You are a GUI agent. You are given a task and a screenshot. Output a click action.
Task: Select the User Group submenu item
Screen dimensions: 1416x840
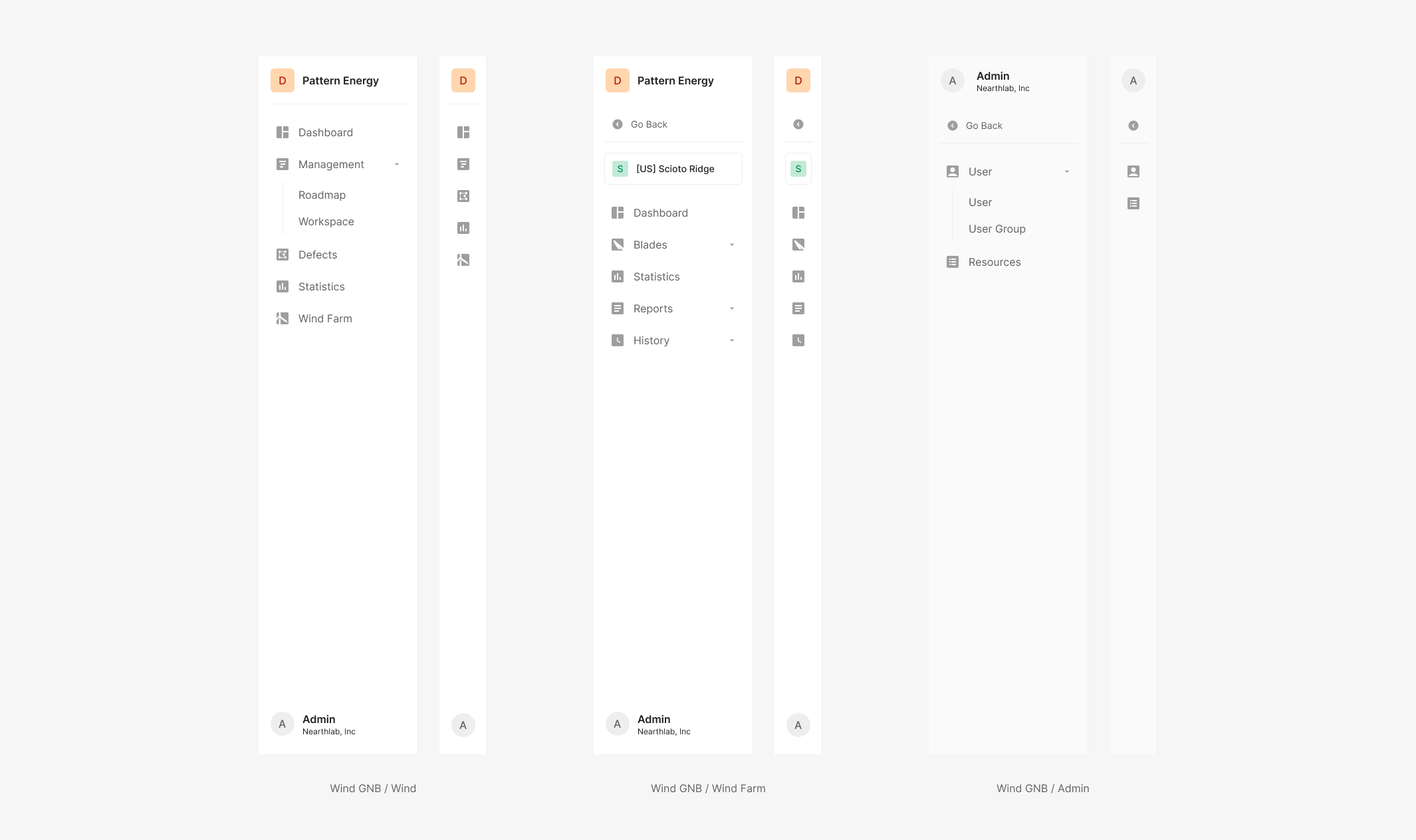[x=997, y=229]
